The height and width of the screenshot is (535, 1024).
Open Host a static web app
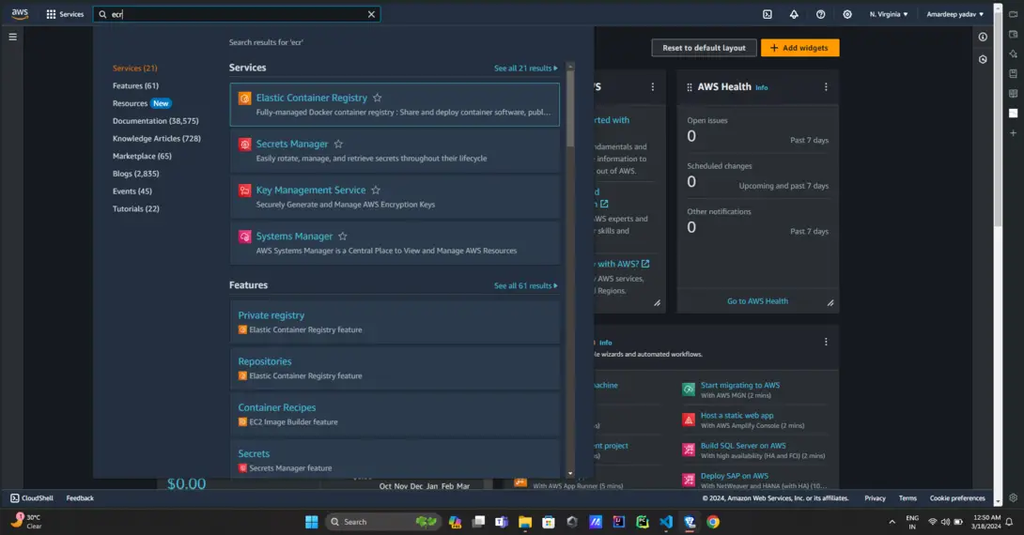(x=737, y=415)
